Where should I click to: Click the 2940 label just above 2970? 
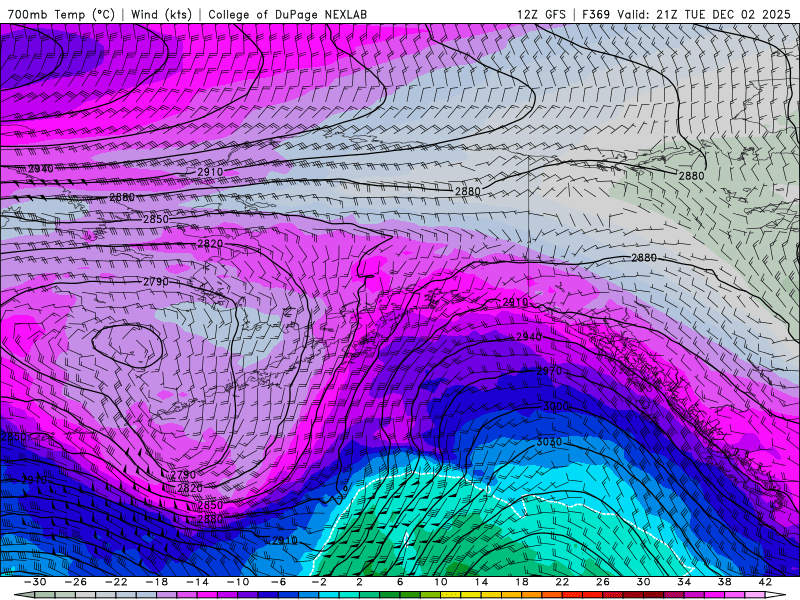point(529,337)
